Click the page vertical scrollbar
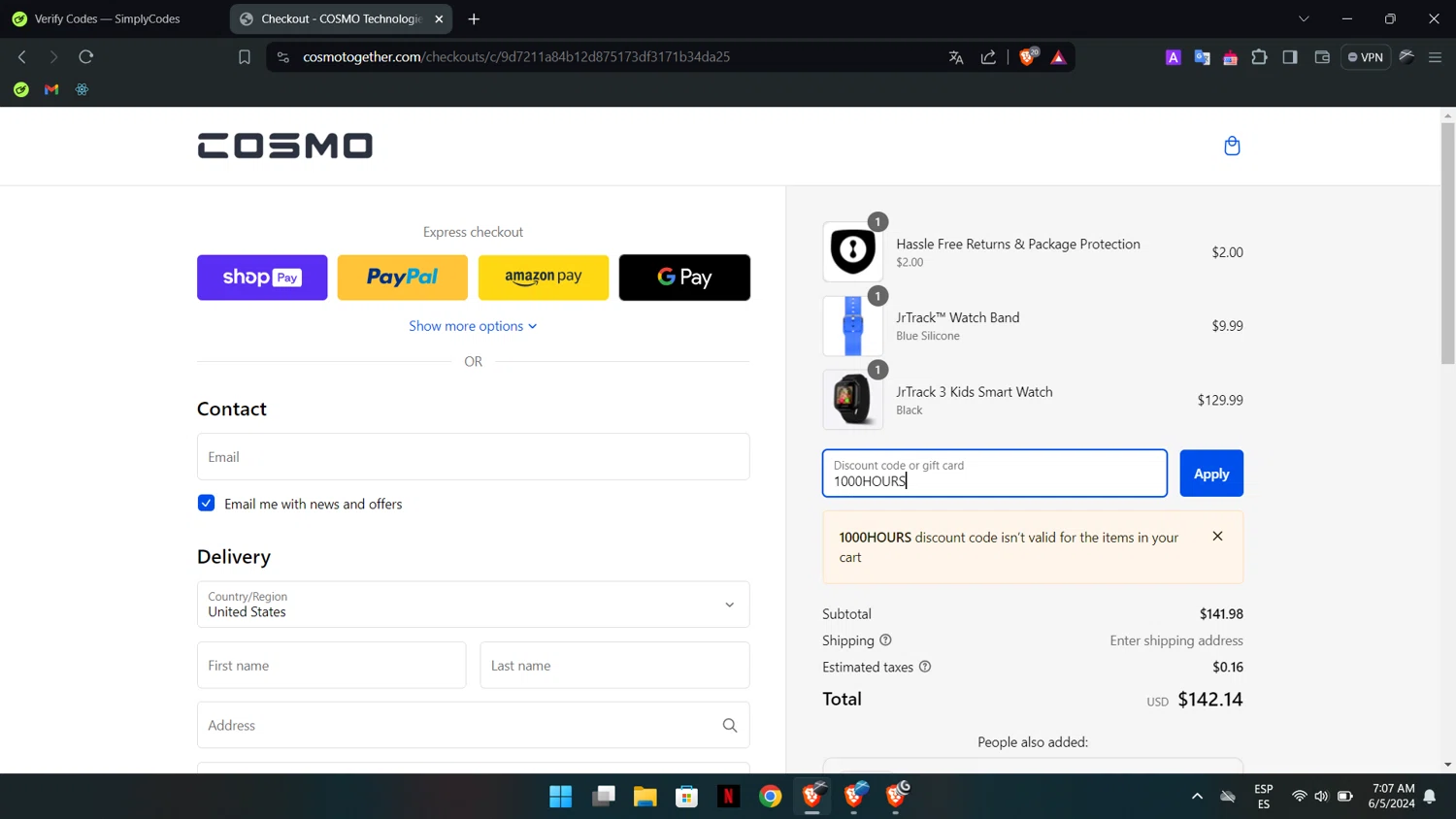This screenshot has width=1456, height=819. coord(1447,243)
